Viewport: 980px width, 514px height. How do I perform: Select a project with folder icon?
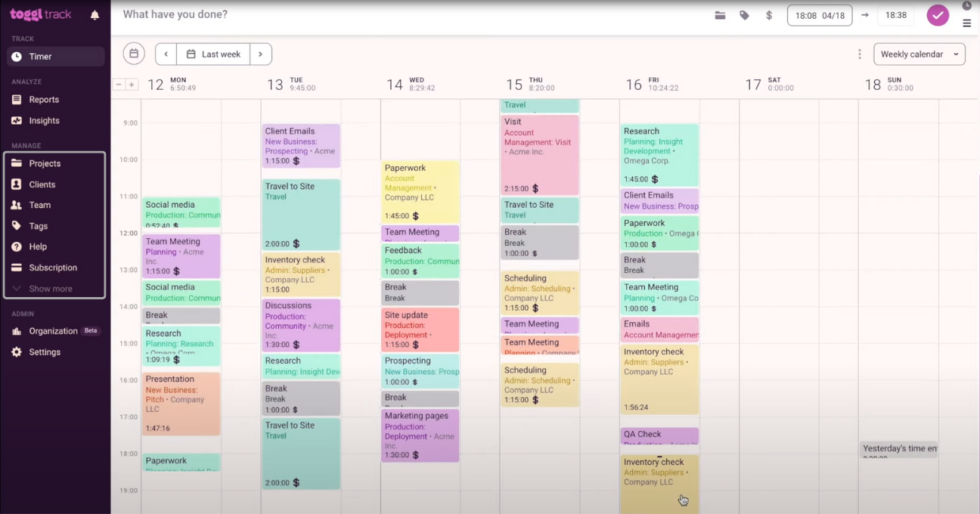(720, 15)
